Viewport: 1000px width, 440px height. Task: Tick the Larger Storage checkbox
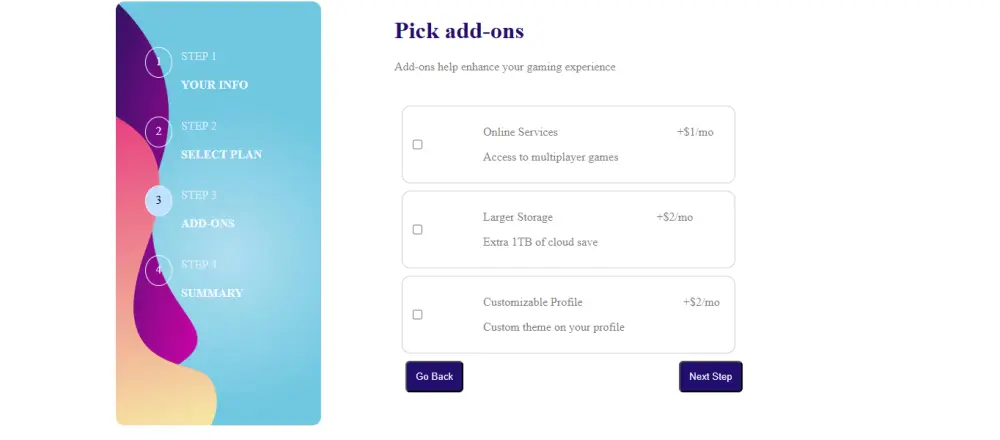(418, 230)
